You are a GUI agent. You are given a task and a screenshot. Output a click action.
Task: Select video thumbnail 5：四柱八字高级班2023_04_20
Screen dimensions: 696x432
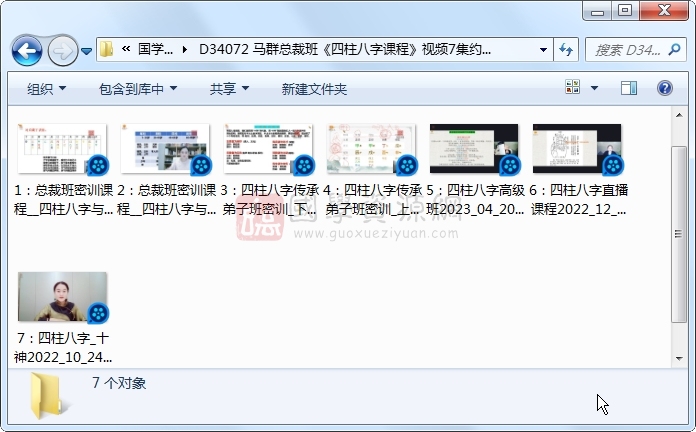[474, 149]
